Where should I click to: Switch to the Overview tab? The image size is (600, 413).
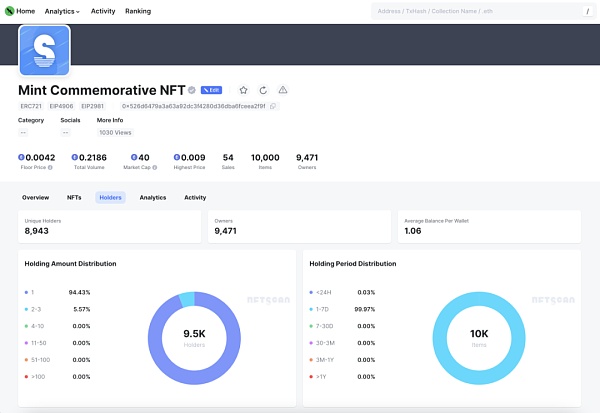pos(36,198)
